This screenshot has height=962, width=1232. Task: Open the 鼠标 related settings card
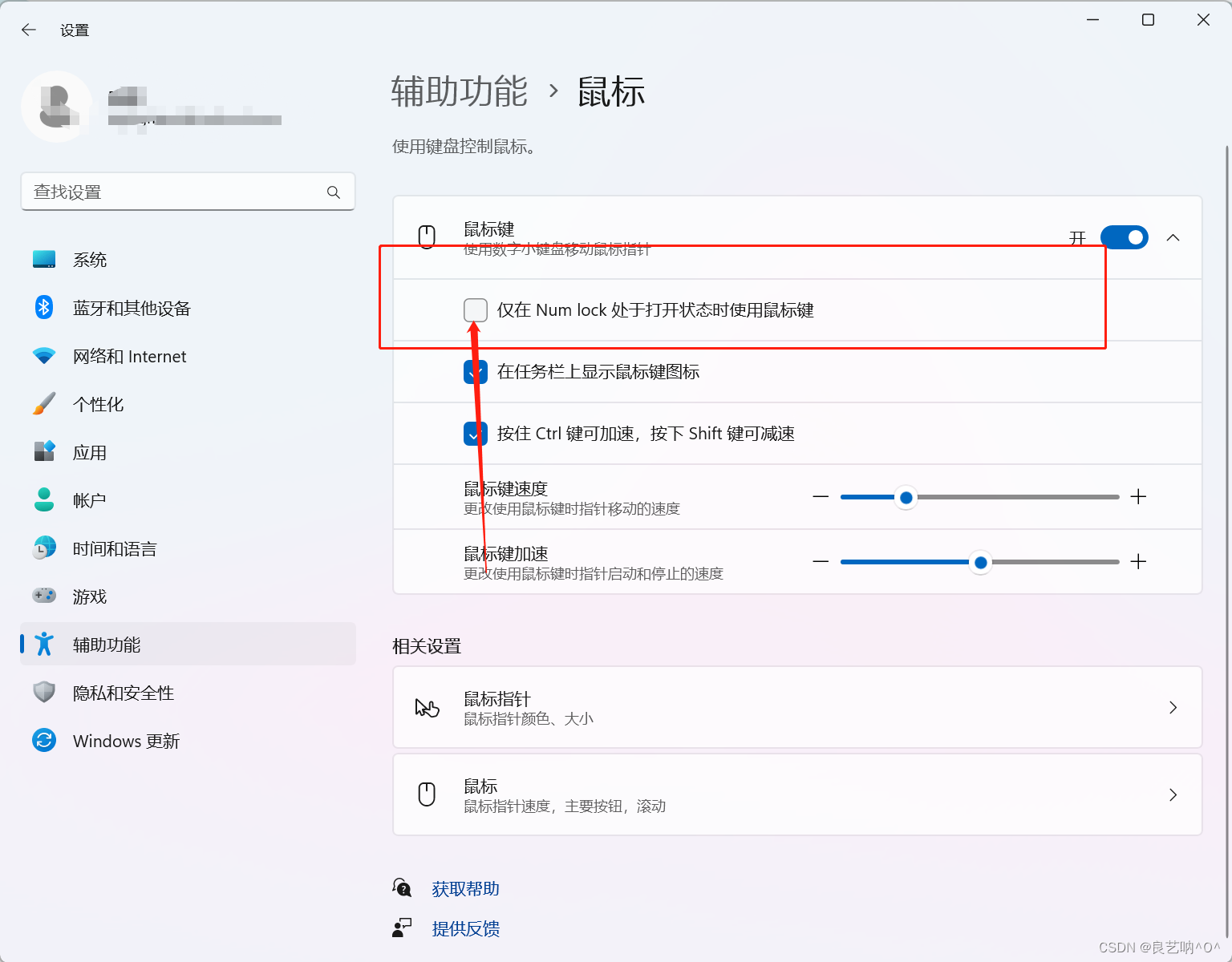coord(797,794)
